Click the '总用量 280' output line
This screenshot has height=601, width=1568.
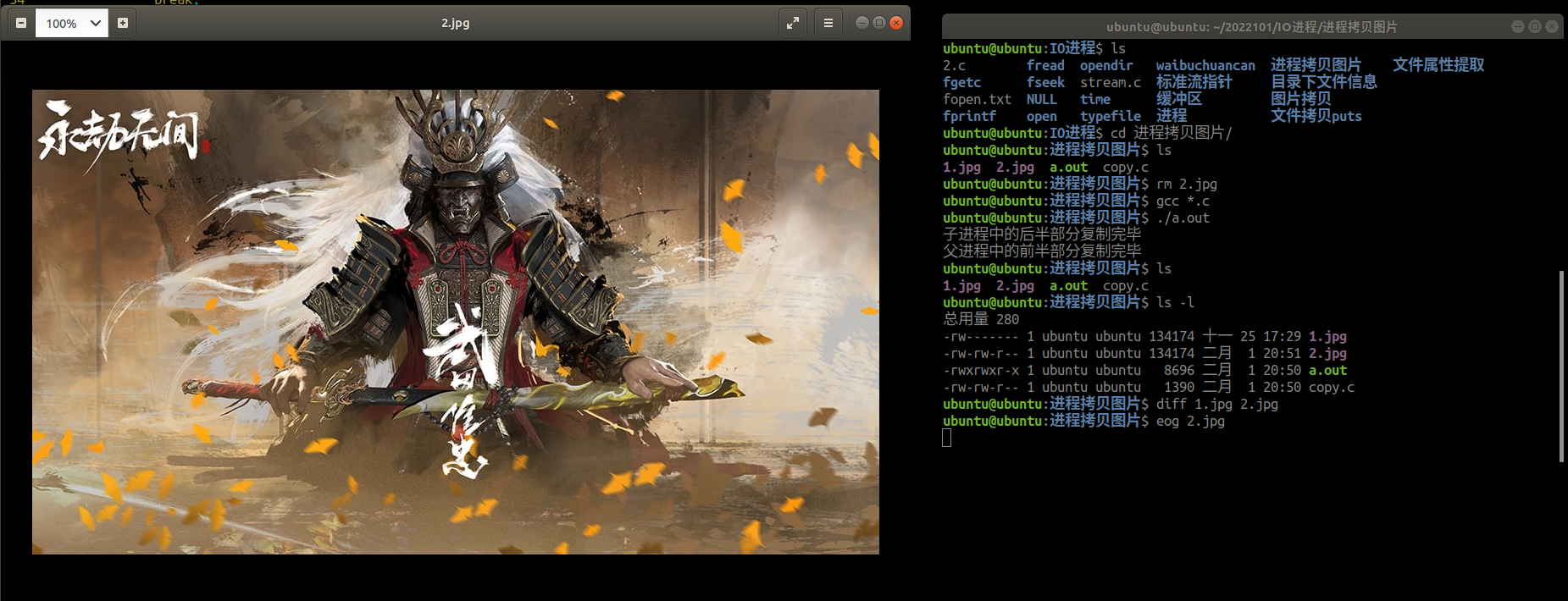pos(981,319)
